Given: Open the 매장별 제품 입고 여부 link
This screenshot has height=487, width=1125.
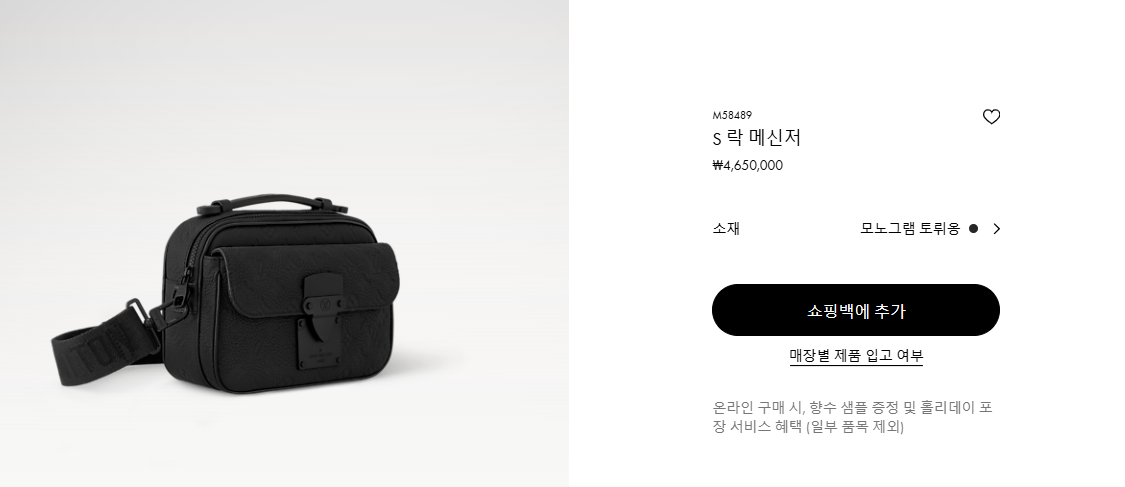Looking at the screenshot, I should pos(856,356).
